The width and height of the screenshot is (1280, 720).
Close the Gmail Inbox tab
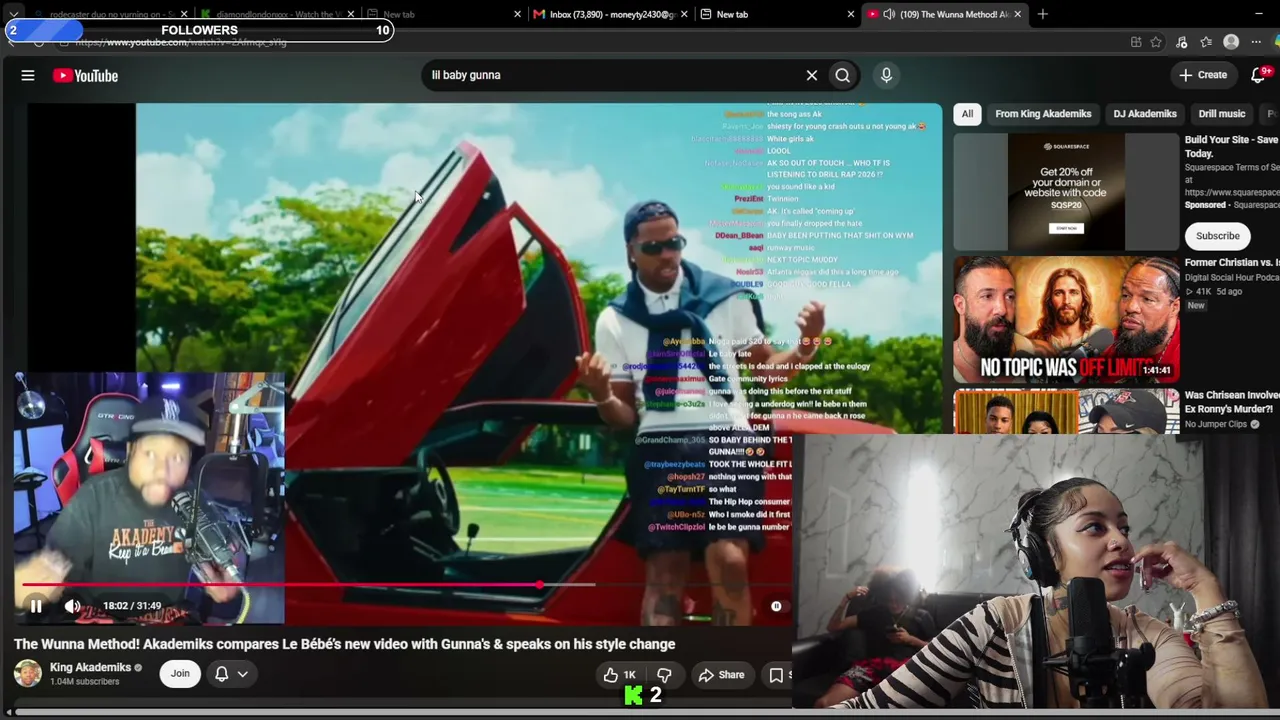684,14
